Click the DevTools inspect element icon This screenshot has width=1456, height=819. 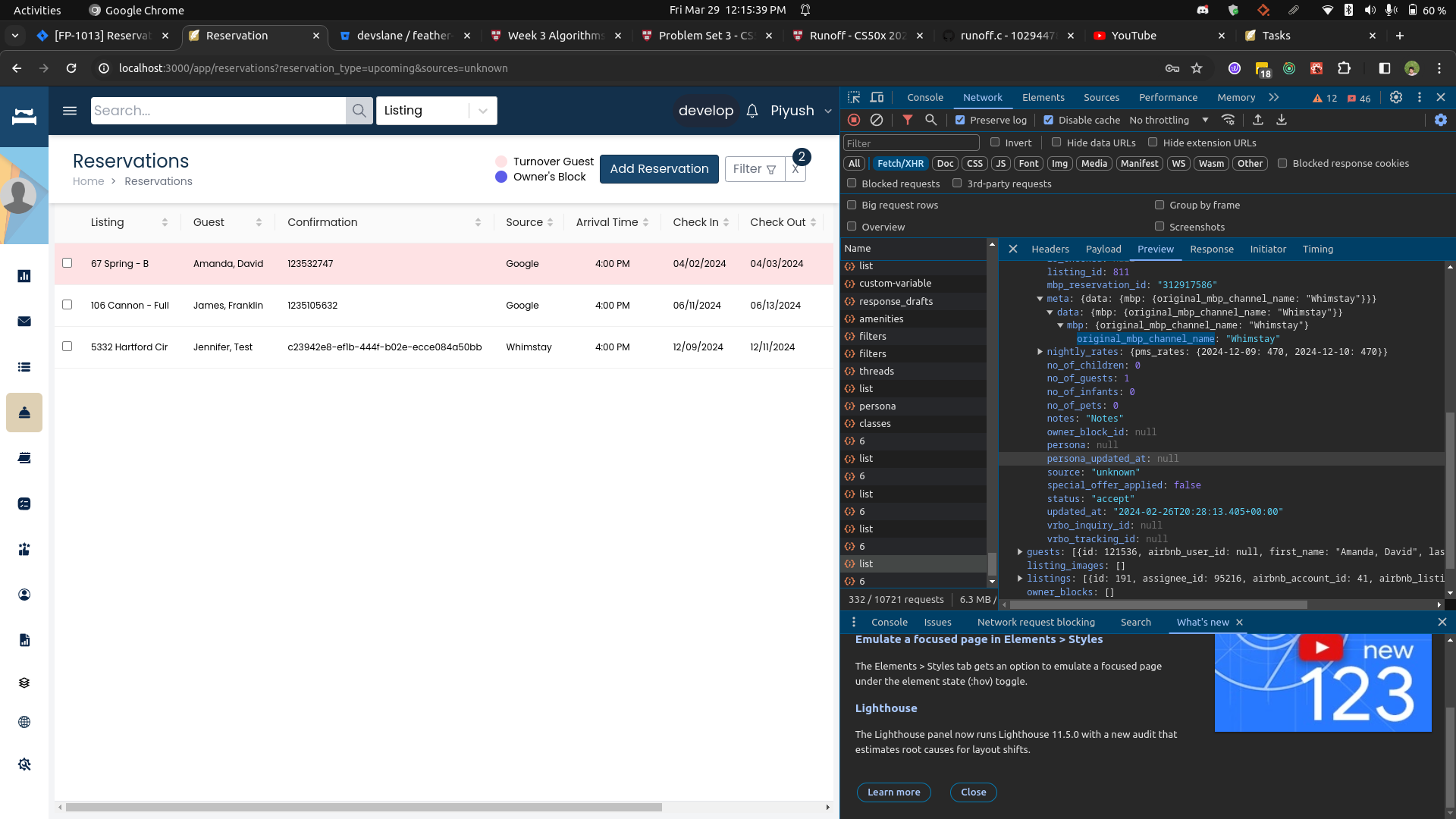[x=854, y=97]
